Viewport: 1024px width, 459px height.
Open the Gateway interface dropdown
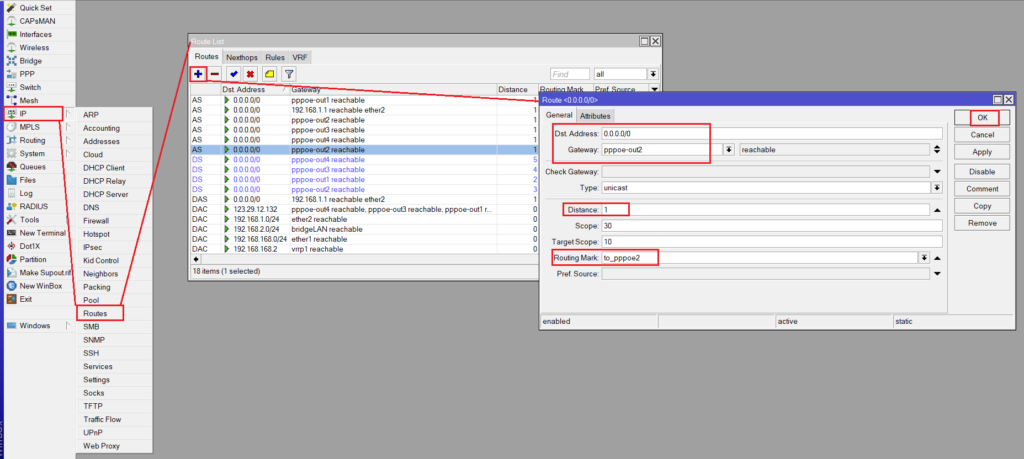tap(728, 150)
